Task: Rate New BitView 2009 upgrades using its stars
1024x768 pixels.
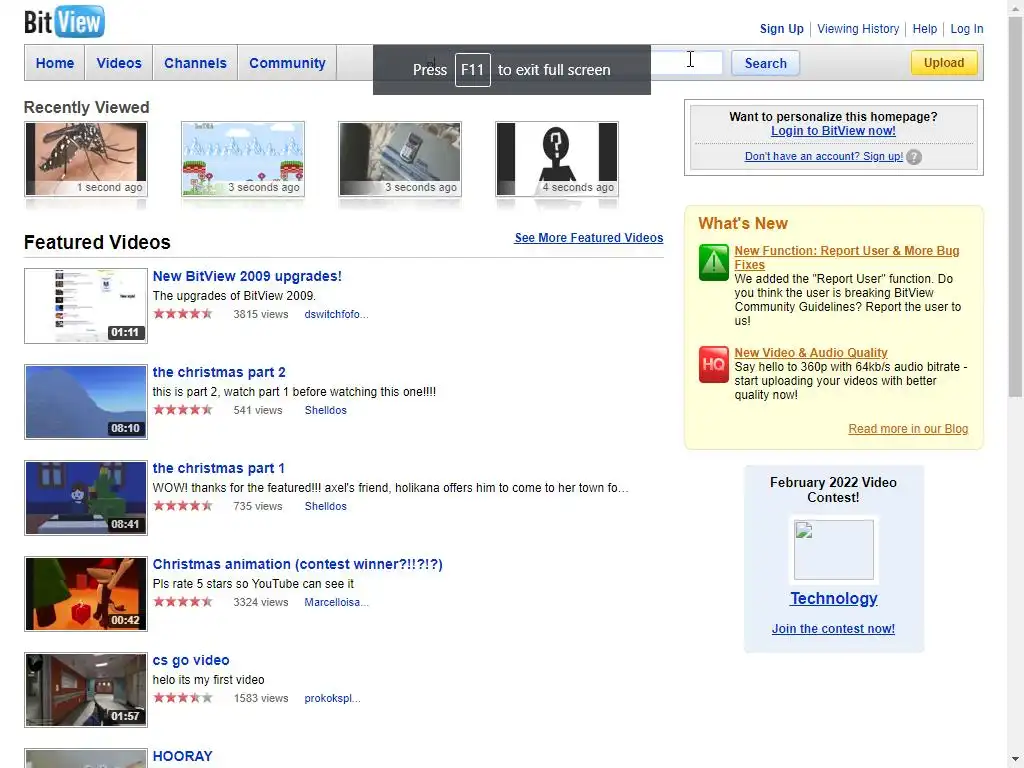Action: (183, 313)
